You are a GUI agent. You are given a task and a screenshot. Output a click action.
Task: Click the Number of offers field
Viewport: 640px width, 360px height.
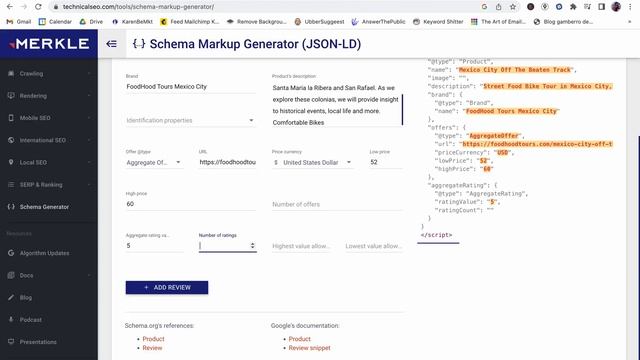pos(338,204)
